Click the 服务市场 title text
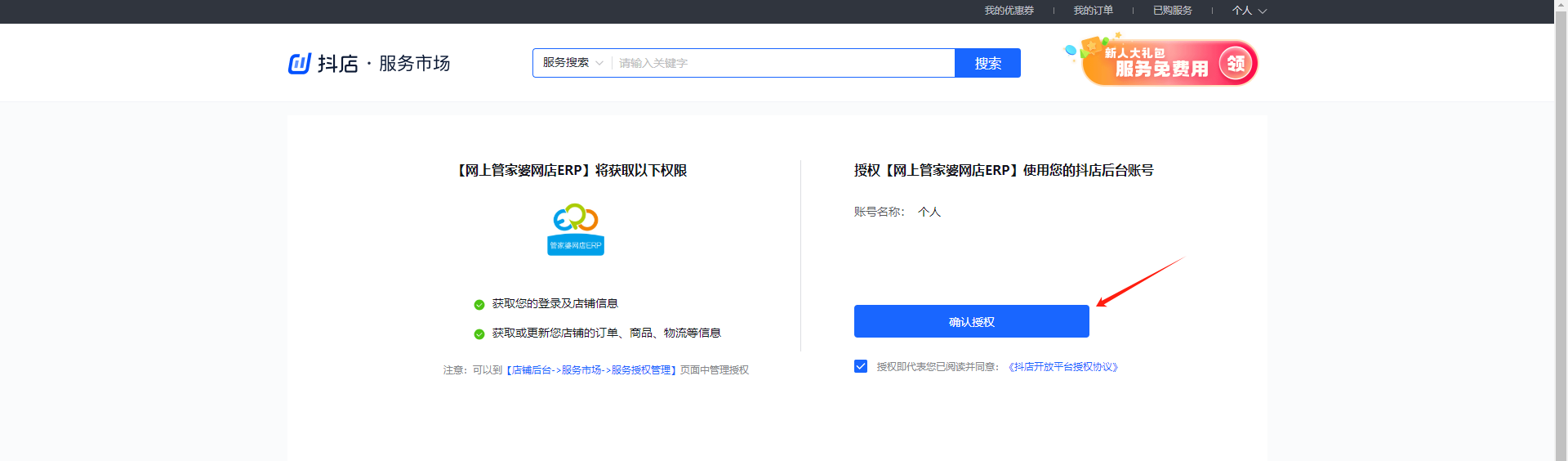Viewport: 1568px width, 461px height. tap(414, 63)
